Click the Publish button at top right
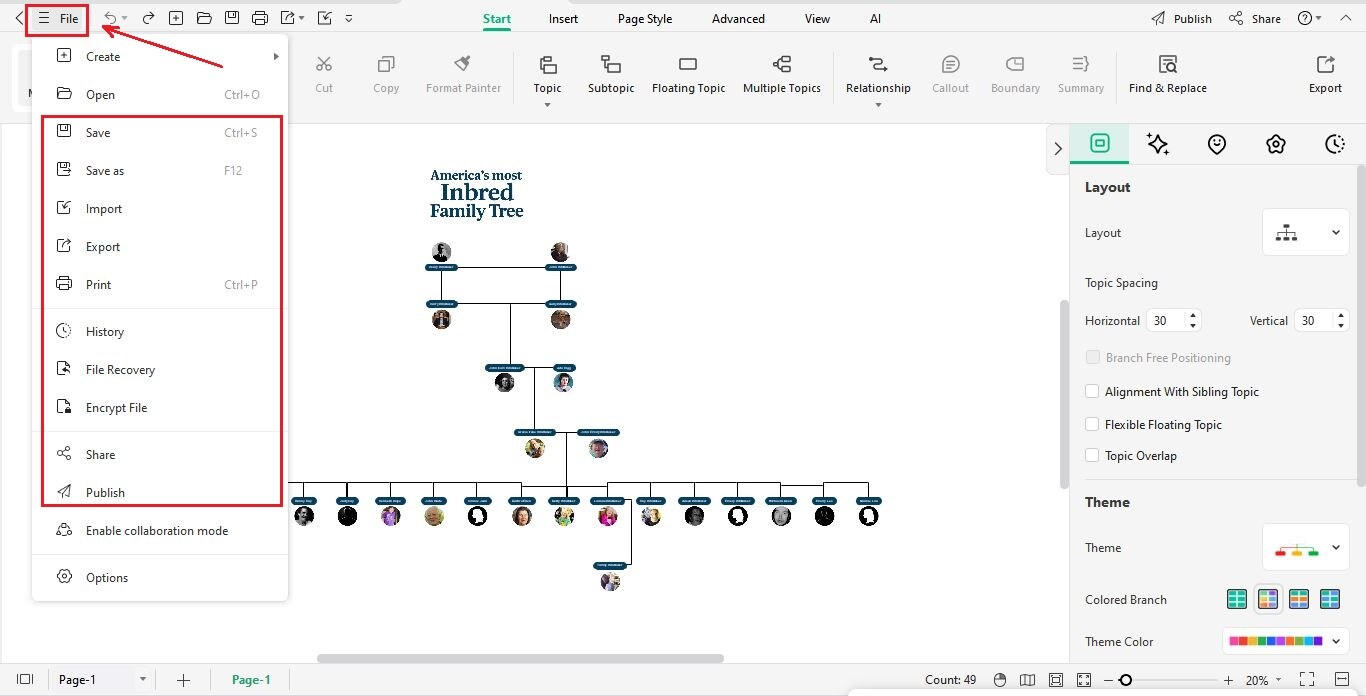 pos(1181,19)
